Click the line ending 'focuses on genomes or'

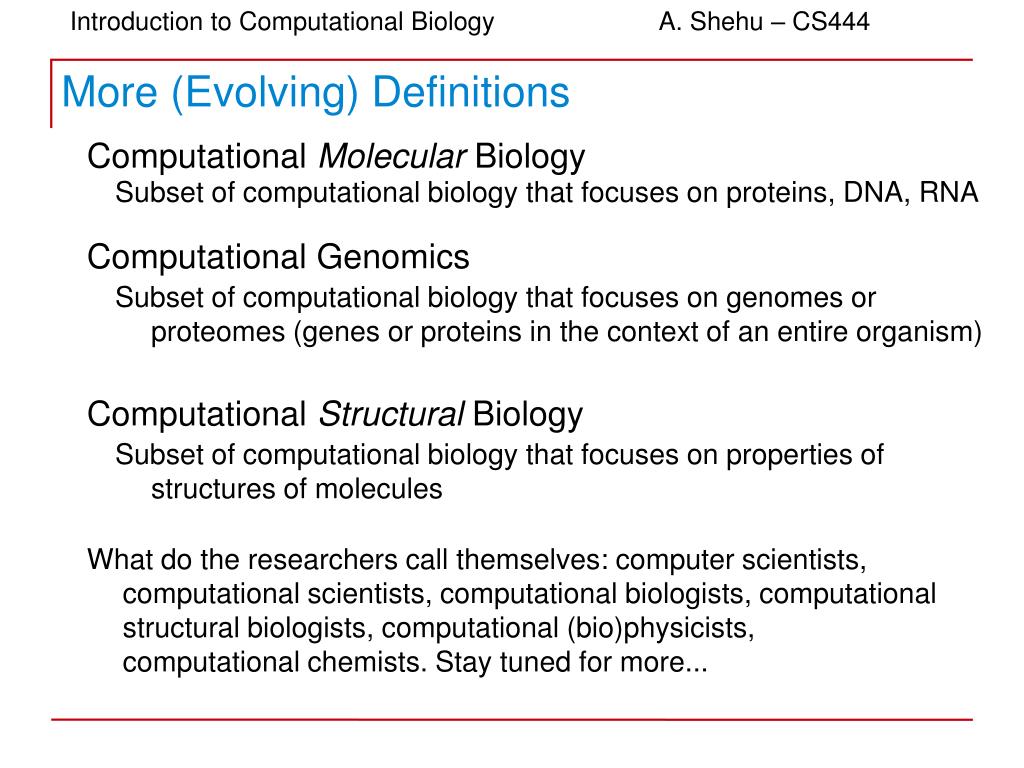pos(495,297)
